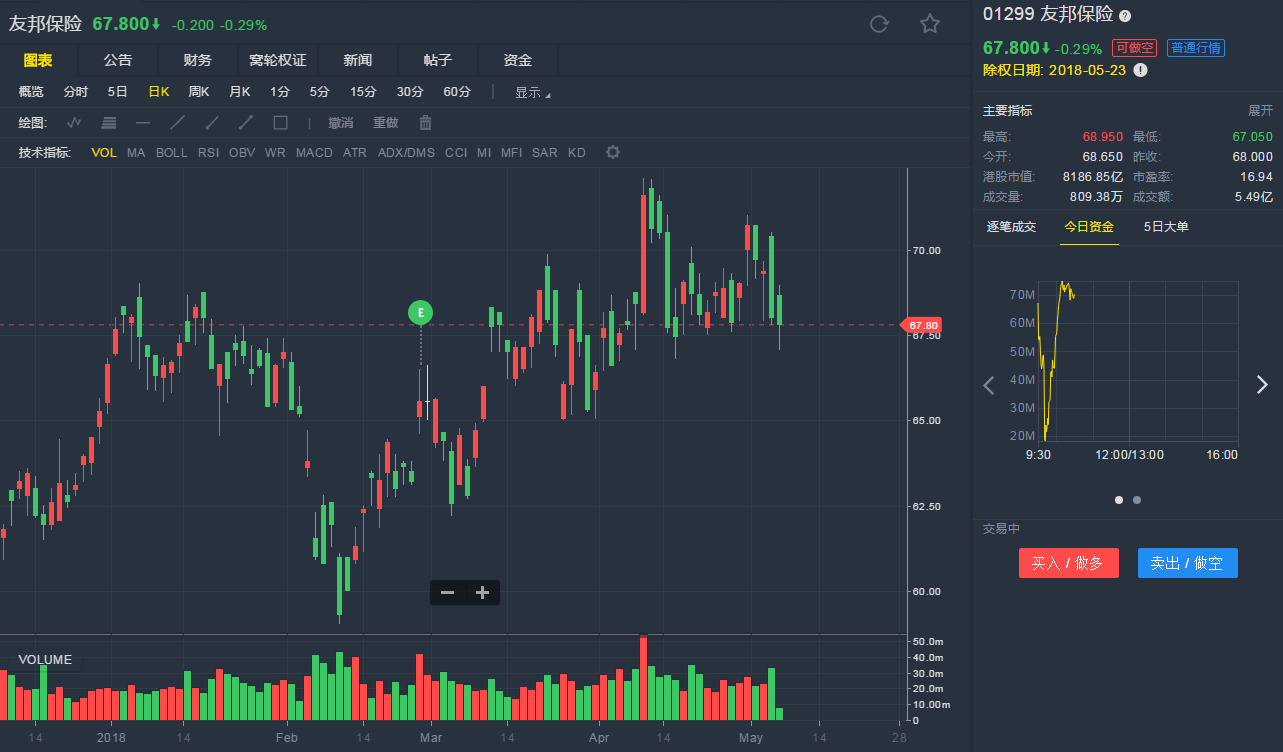1283x752 pixels.
Task: Select the horizontal line drawing tool
Action: pyautogui.click(x=143, y=123)
